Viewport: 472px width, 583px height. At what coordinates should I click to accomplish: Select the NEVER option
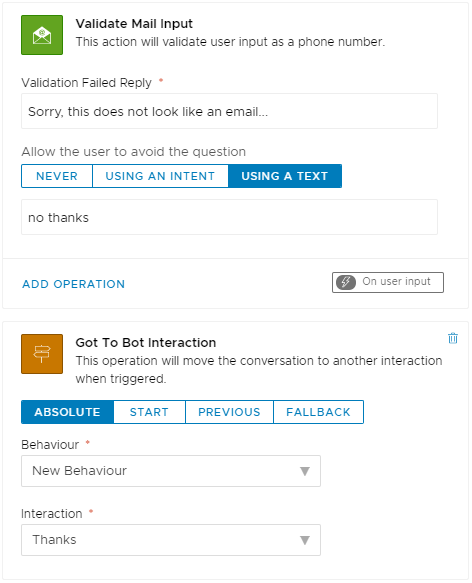point(57,176)
